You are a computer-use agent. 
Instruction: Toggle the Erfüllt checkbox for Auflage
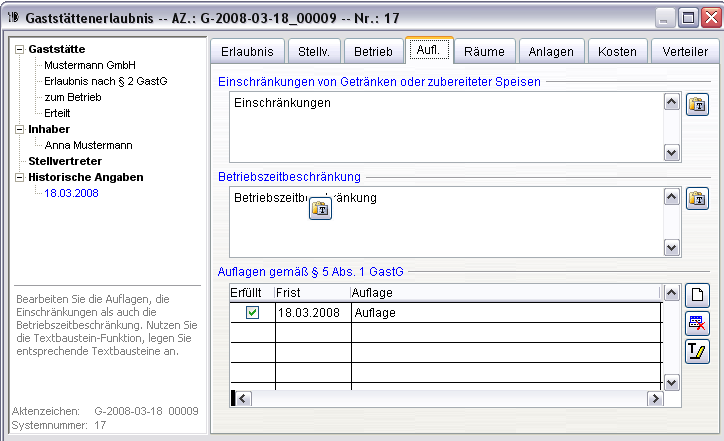coord(253,313)
